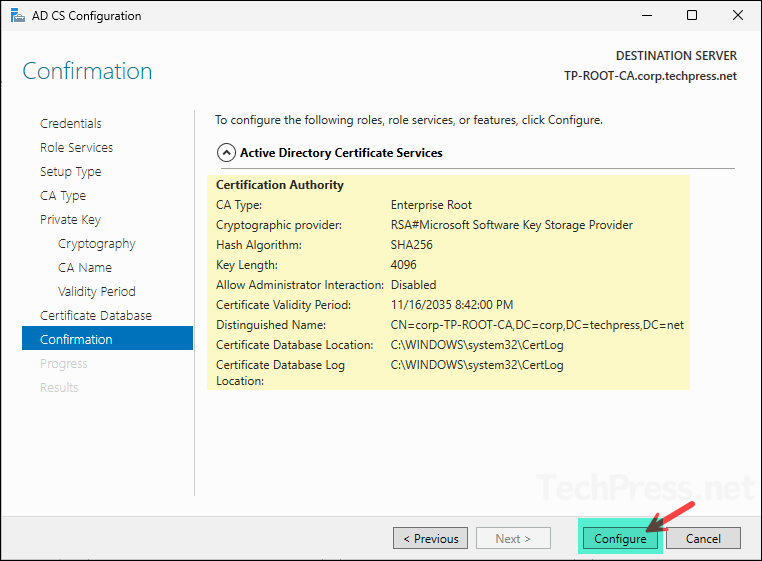Jump to the CA Type step
Viewport: 762px width, 561px height.
pos(63,196)
